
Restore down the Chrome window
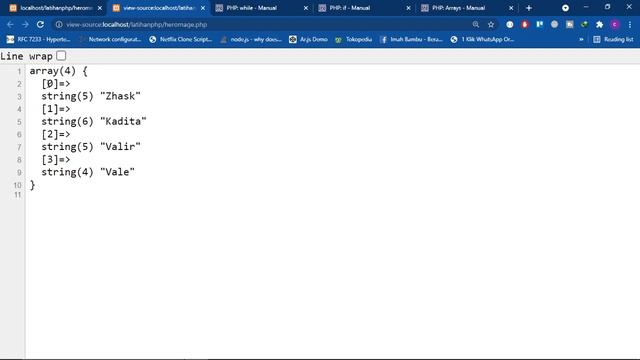[607, 7]
